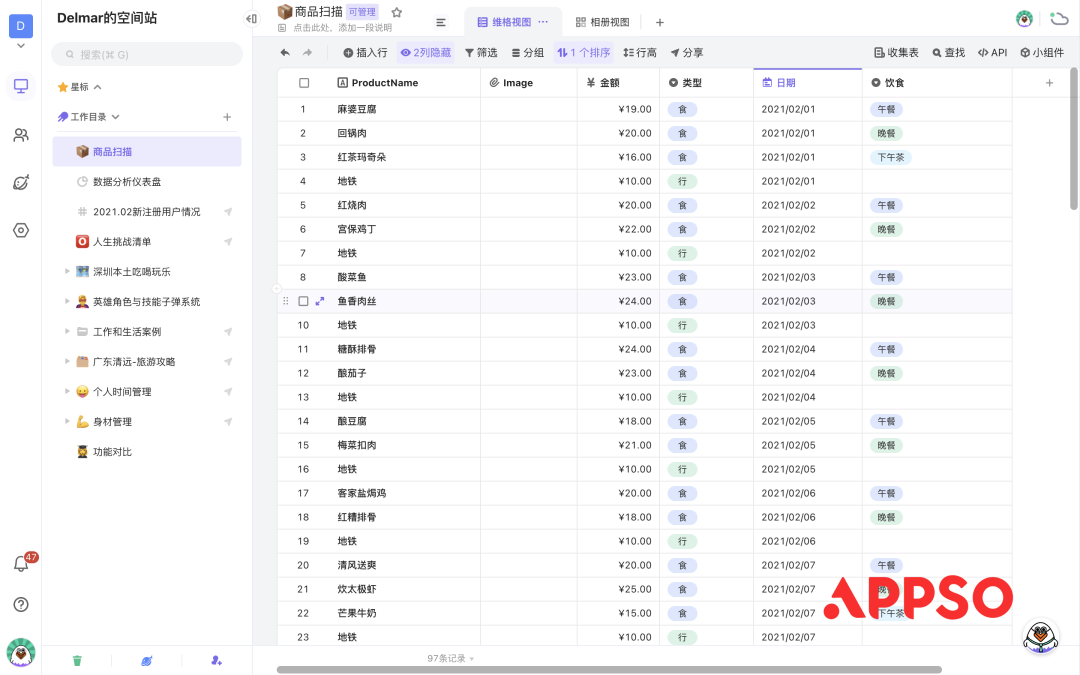
Task: Open the view list menu icon
Action: coord(441,22)
